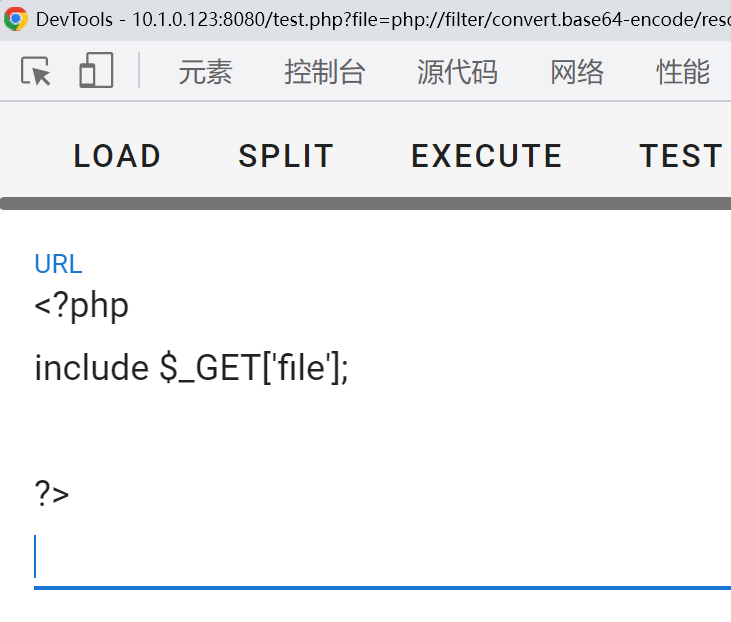Activate the inspect element picker icon
This screenshot has width=731, height=622.
[x=36, y=72]
